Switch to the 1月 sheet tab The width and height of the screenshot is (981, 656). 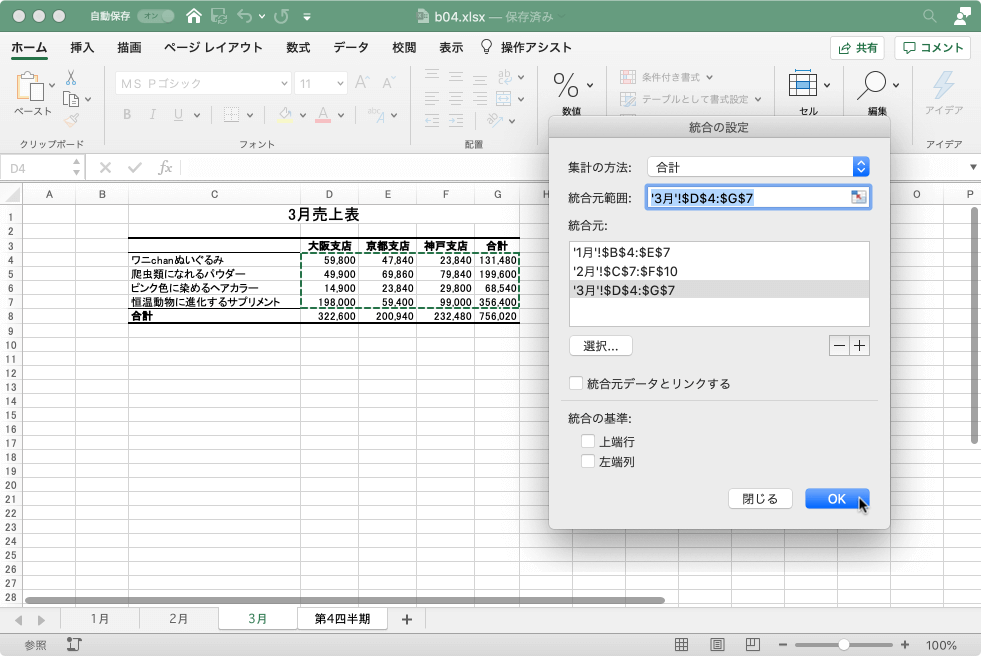click(x=100, y=618)
